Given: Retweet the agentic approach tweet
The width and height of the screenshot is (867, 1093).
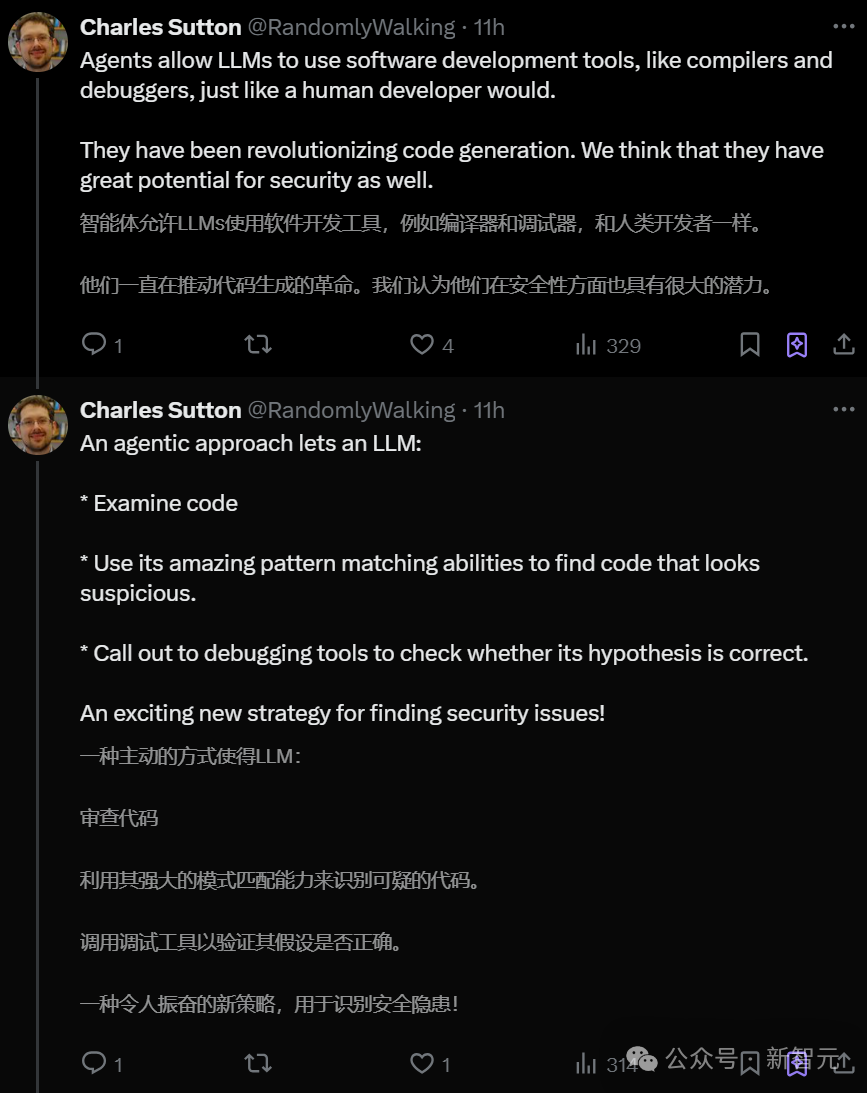Looking at the screenshot, I should pyautogui.click(x=258, y=1063).
